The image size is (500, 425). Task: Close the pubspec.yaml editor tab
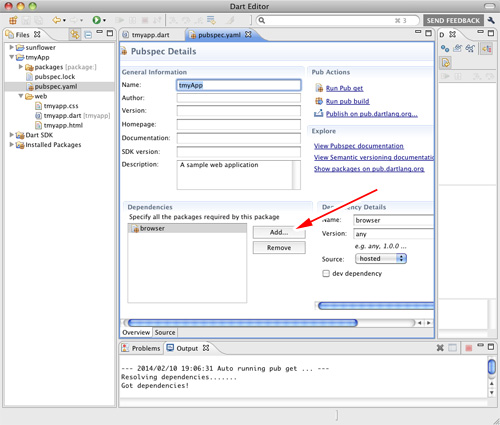pyautogui.click(x=248, y=34)
